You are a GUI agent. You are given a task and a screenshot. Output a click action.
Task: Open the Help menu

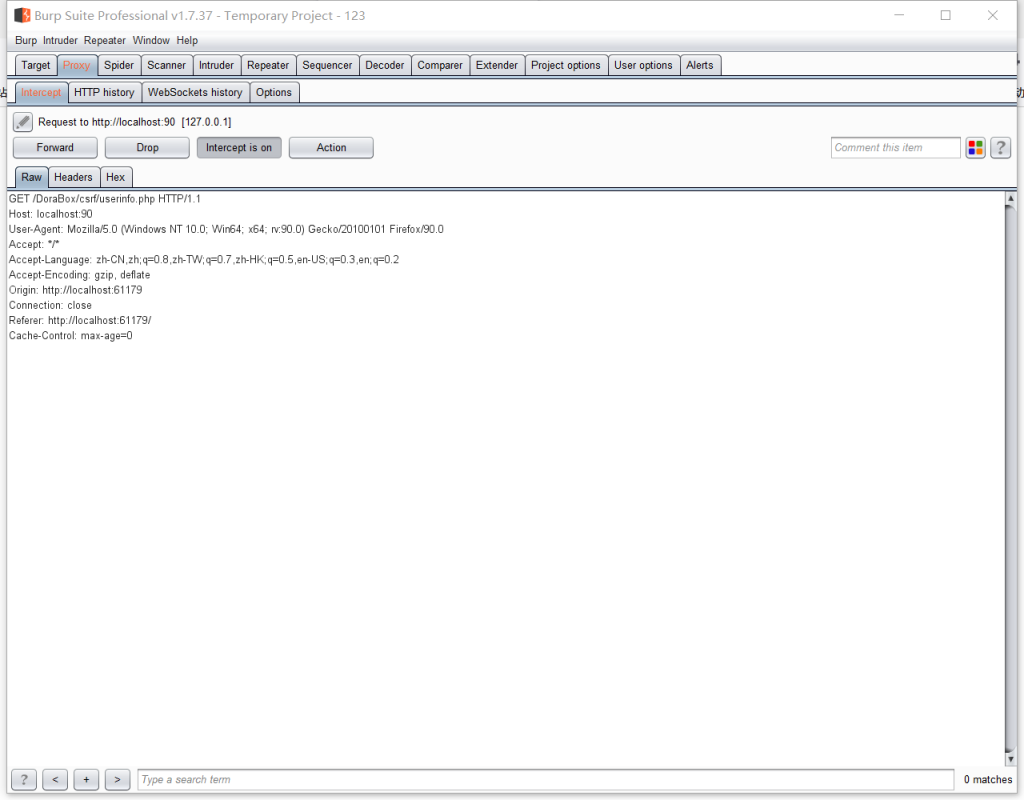tap(187, 40)
